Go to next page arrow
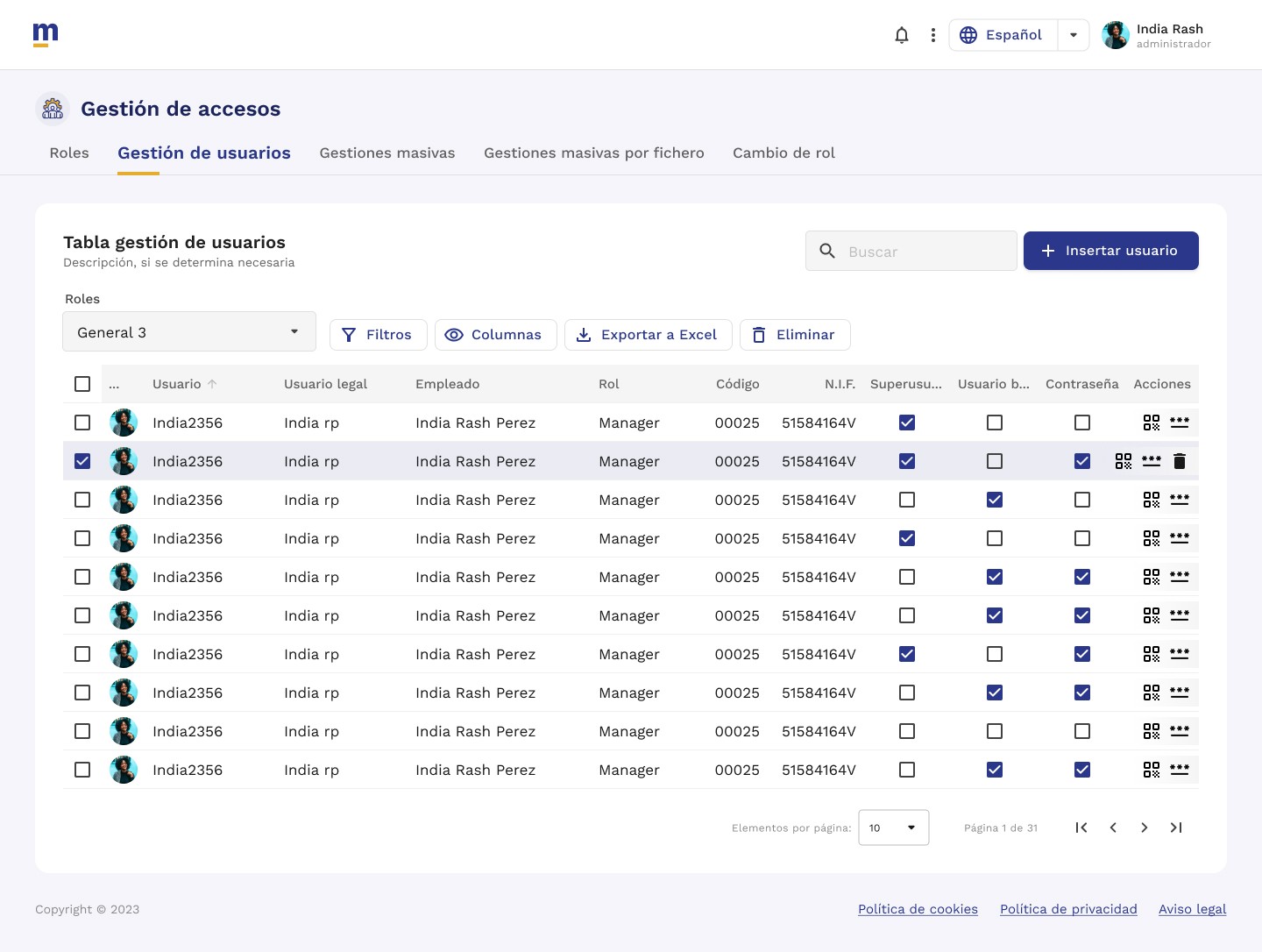This screenshot has height=952, width=1262. click(x=1145, y=828)
